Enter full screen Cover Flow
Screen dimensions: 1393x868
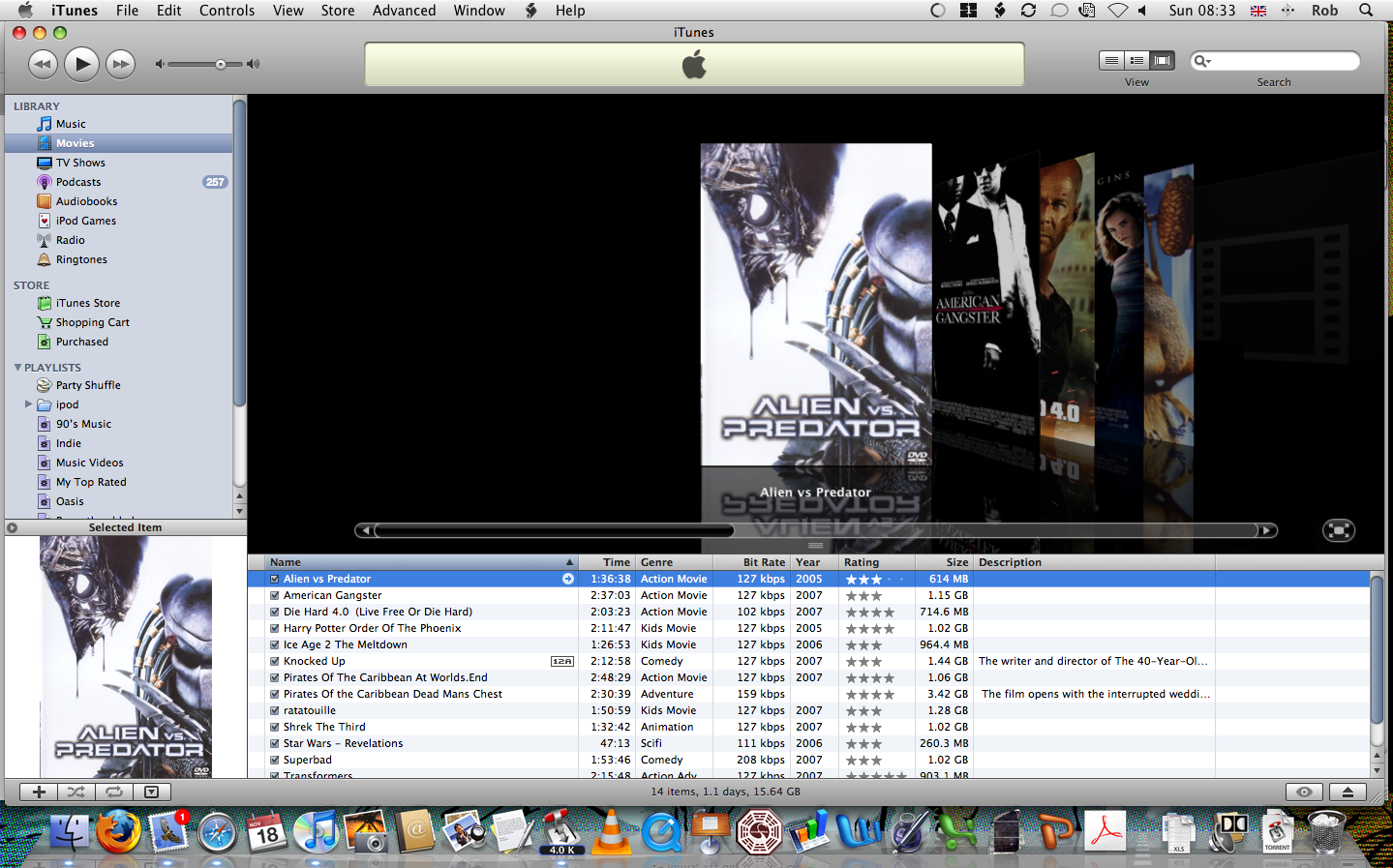(x=1339, y=530)
